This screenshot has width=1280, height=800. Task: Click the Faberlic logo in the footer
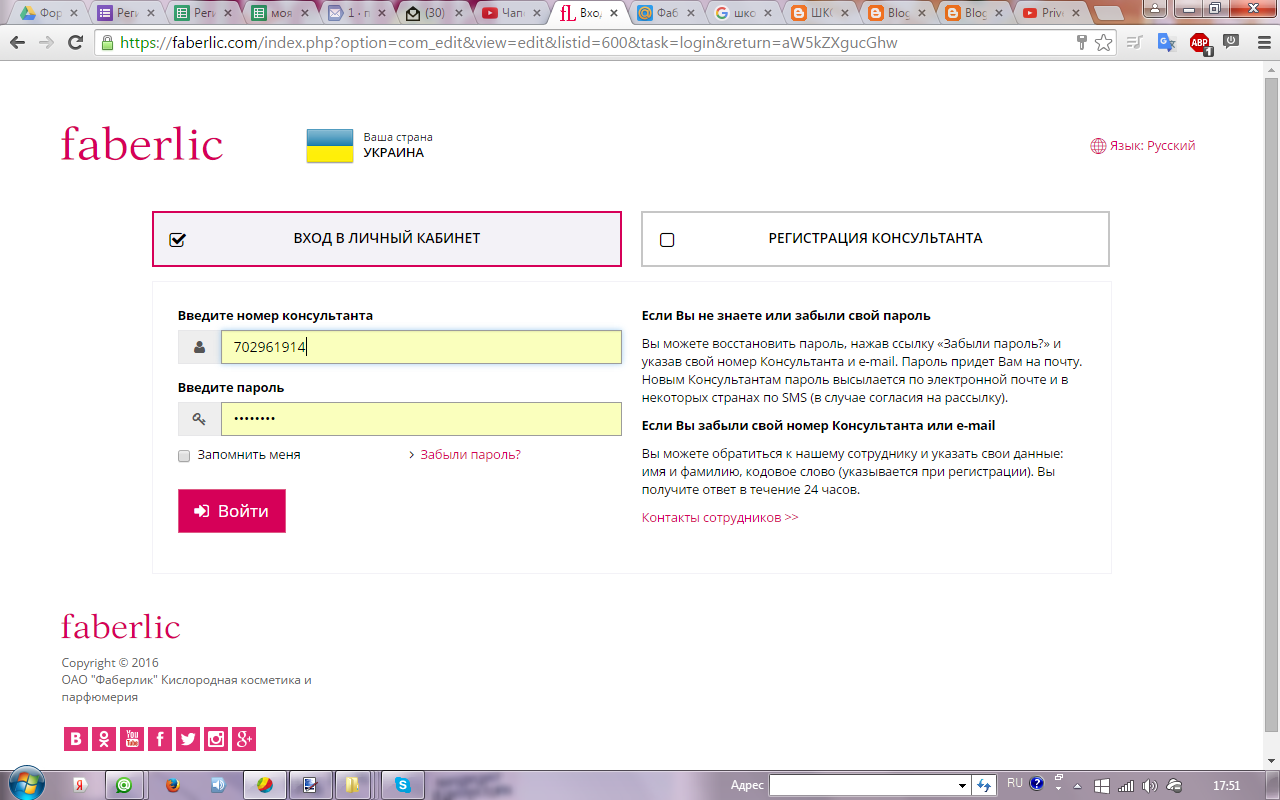coord(121,627)
